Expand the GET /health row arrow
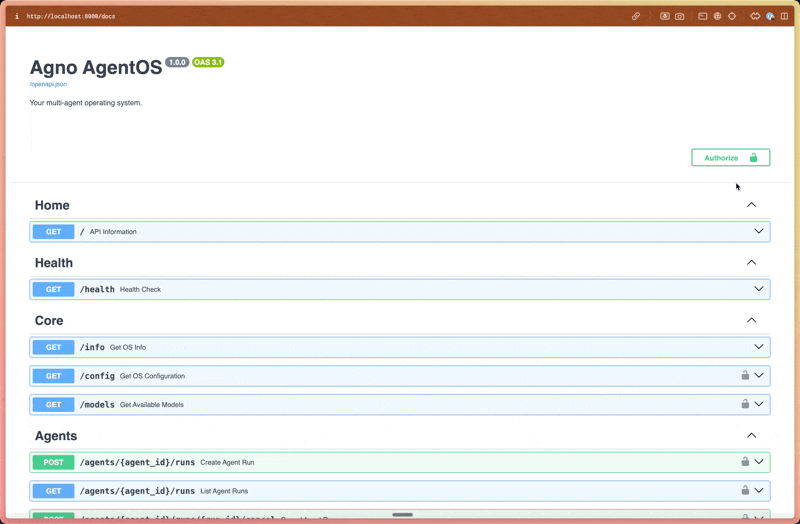 pos(759,289)
